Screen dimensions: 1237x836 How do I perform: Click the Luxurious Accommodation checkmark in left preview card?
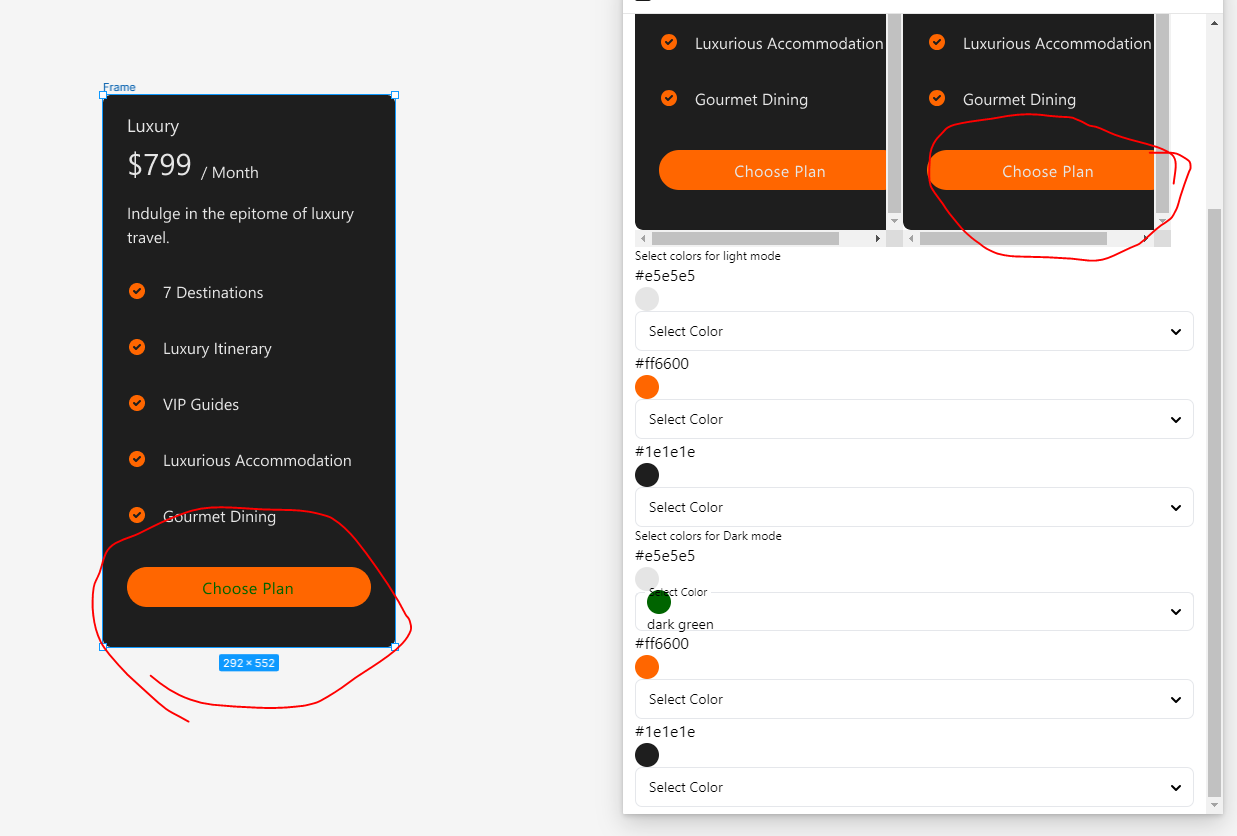669,42
